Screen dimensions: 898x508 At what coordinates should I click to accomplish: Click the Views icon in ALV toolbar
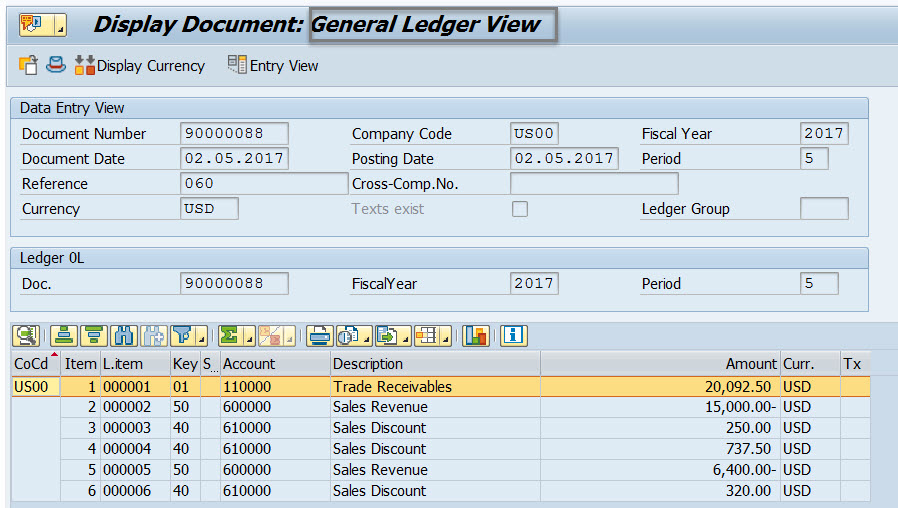tap(348, 336)
